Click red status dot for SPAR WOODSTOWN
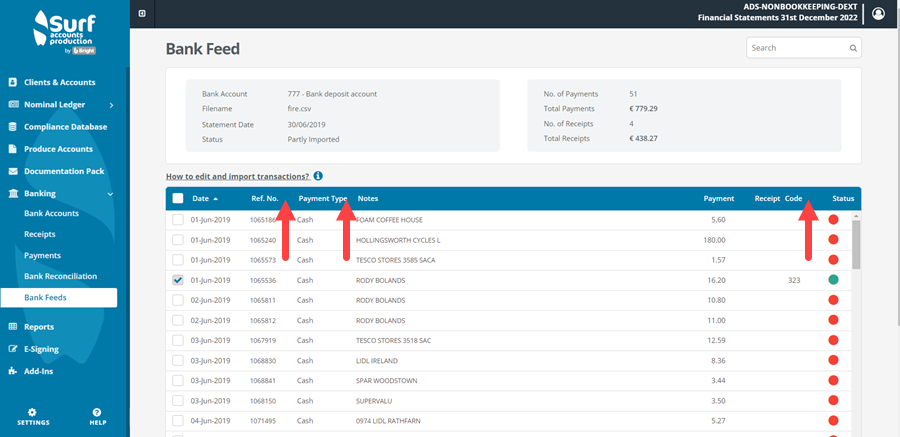Screen dimensions: 900x437 [833, 380]
